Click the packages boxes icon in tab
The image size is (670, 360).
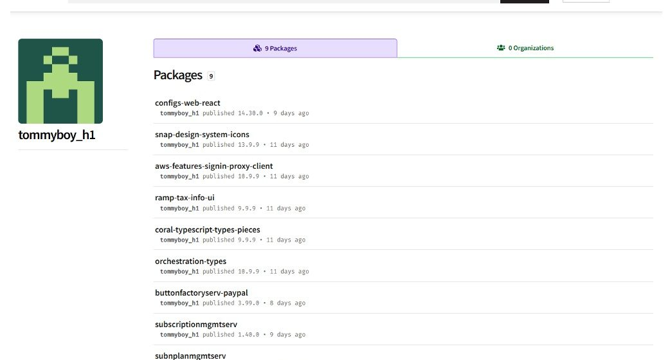(257, 48)
